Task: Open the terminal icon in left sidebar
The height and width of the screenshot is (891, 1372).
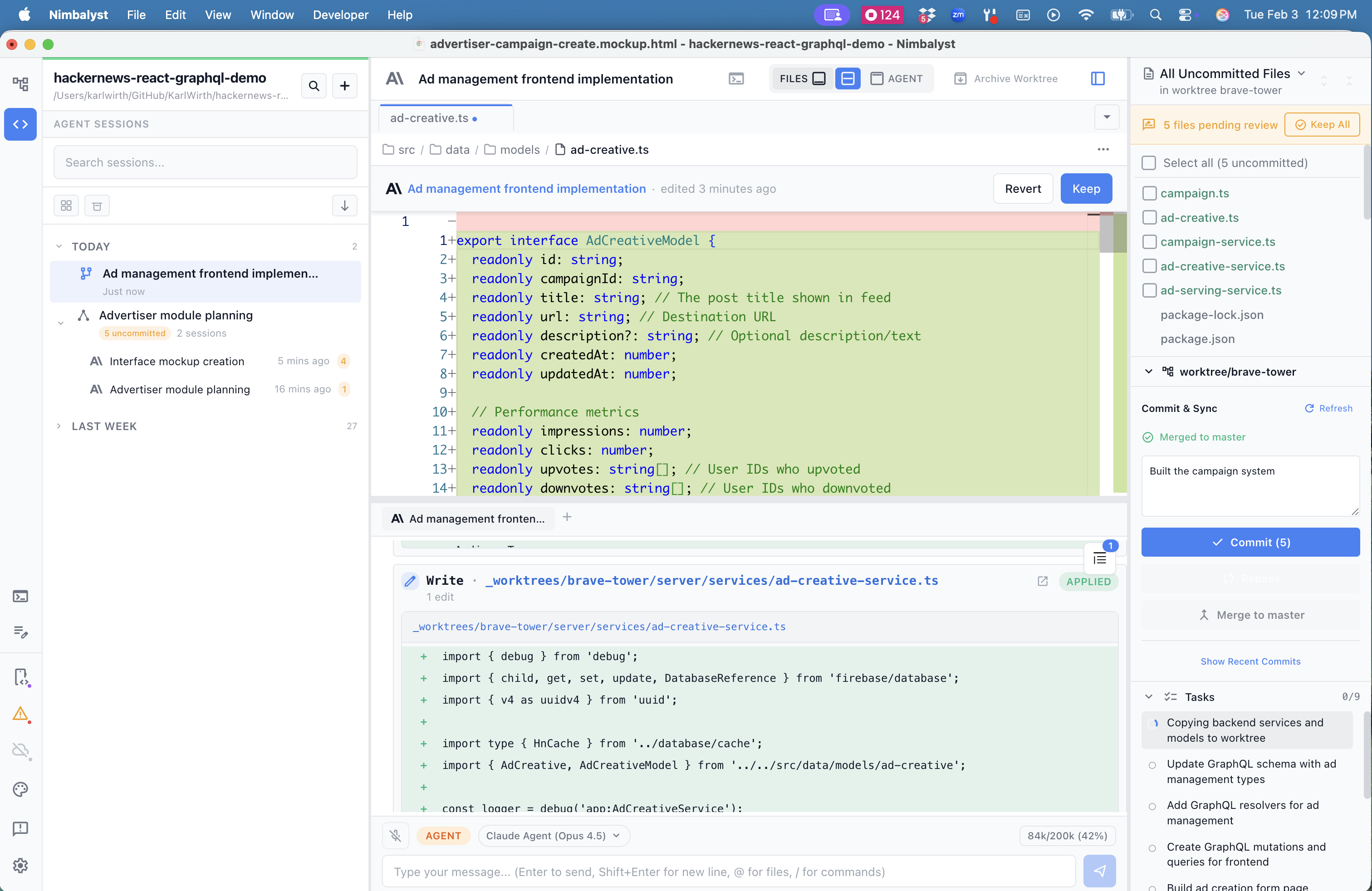Action: coord(21,596)
